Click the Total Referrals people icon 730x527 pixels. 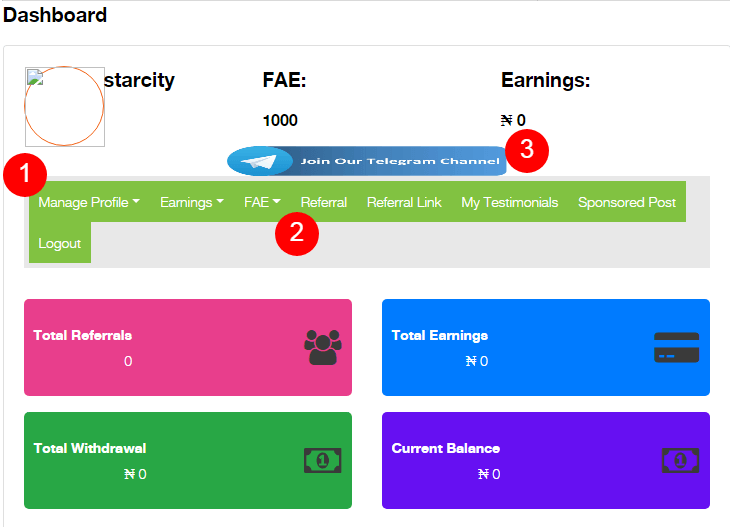[x=323, y=347]
